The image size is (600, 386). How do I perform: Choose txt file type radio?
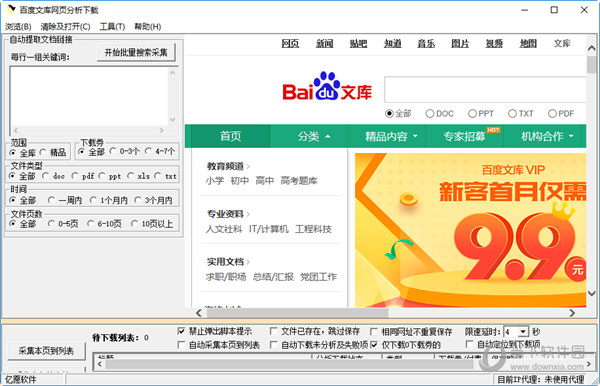click(157, 176)
